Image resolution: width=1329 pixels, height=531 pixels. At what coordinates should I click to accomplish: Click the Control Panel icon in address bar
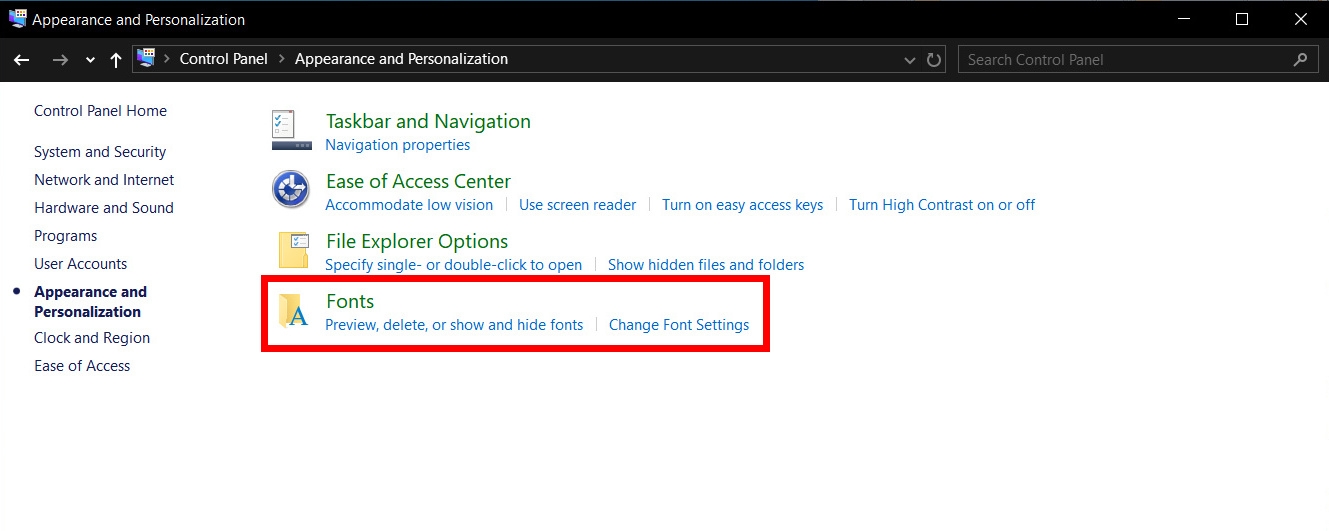pyautogui.click(x=147, y=59)
